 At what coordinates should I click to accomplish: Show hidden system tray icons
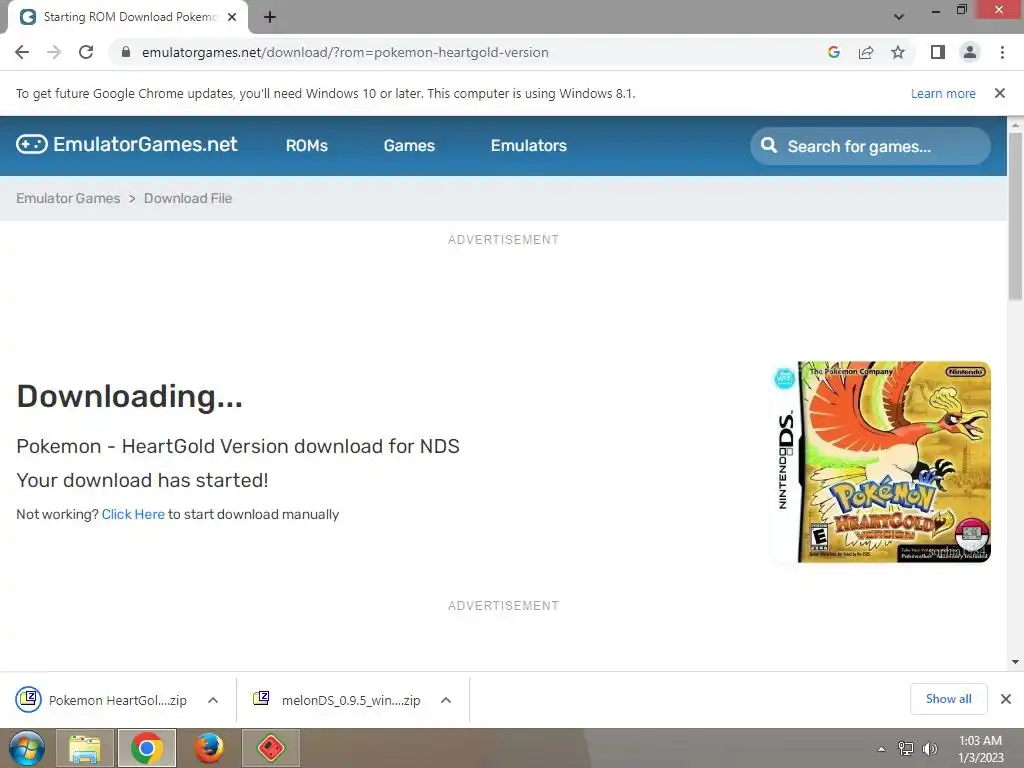(882, 749)
